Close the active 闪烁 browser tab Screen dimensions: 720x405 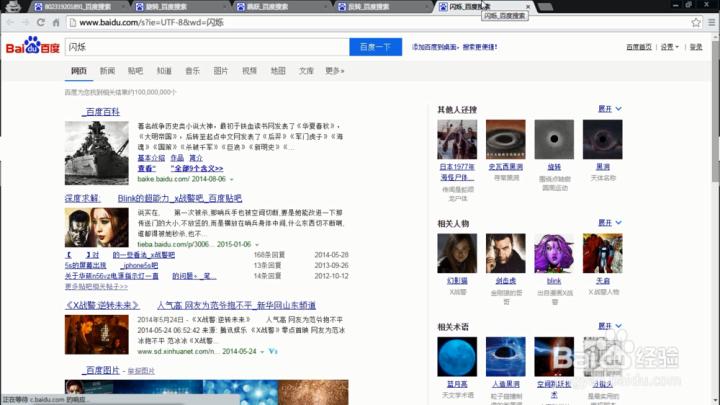click(x=528, y=6)
